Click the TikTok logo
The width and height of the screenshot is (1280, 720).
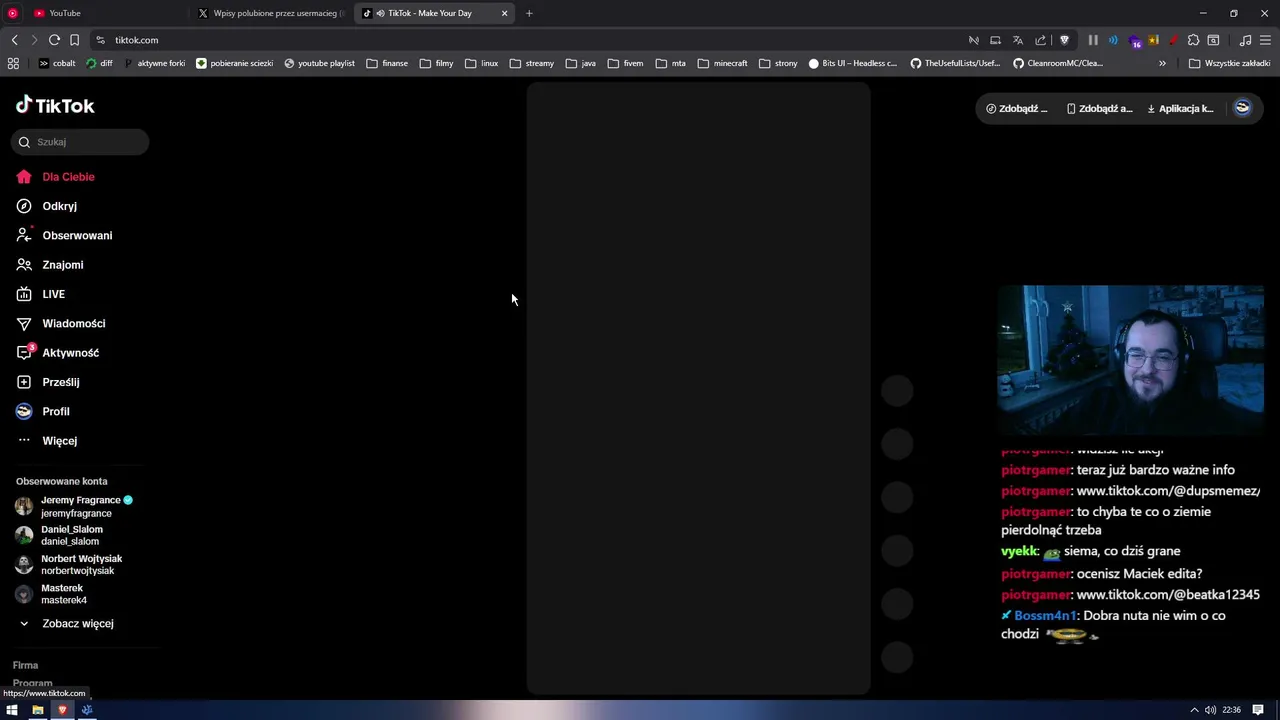coord(55,105)
